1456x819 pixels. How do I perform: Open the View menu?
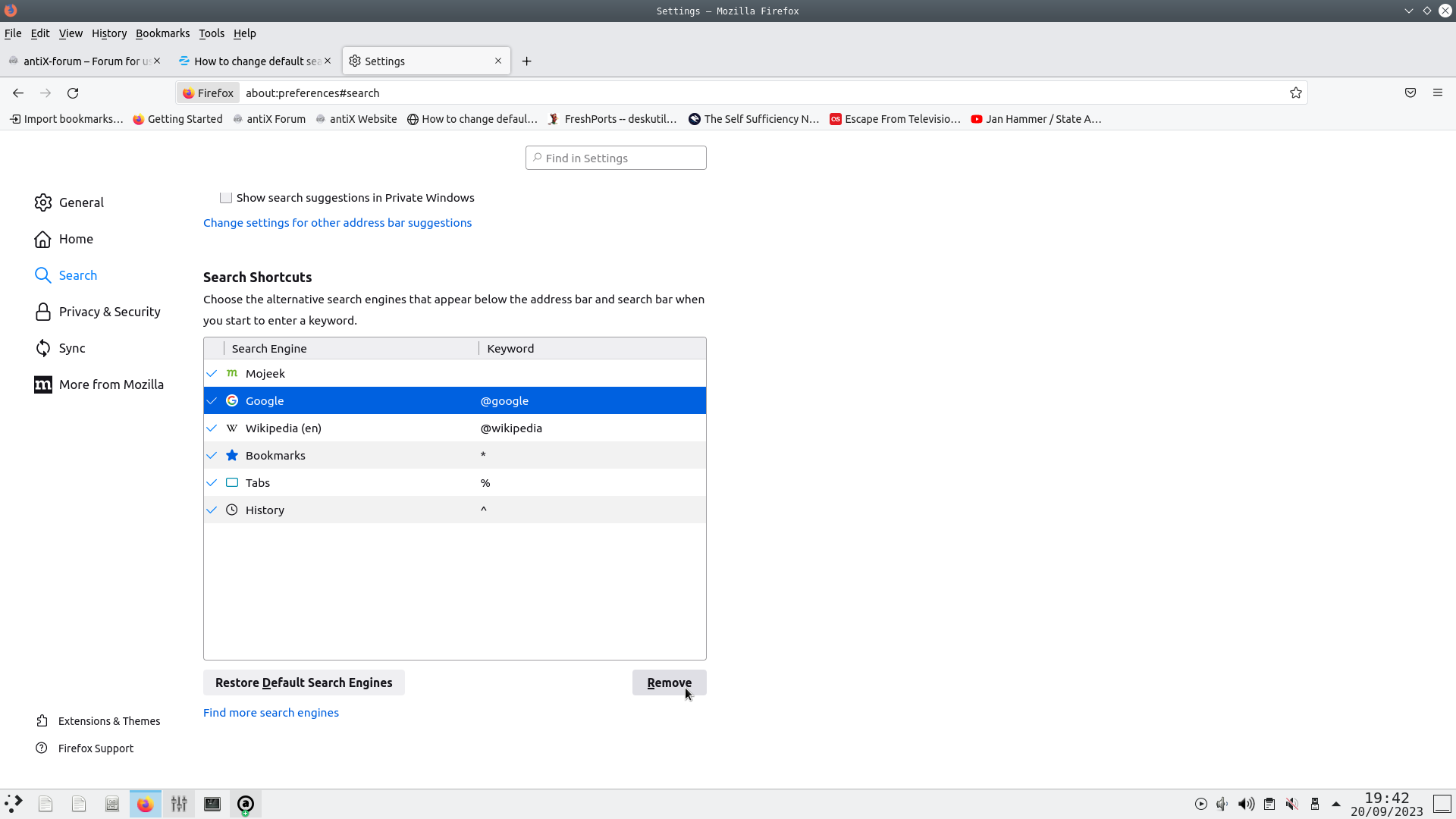pos(71,33)
